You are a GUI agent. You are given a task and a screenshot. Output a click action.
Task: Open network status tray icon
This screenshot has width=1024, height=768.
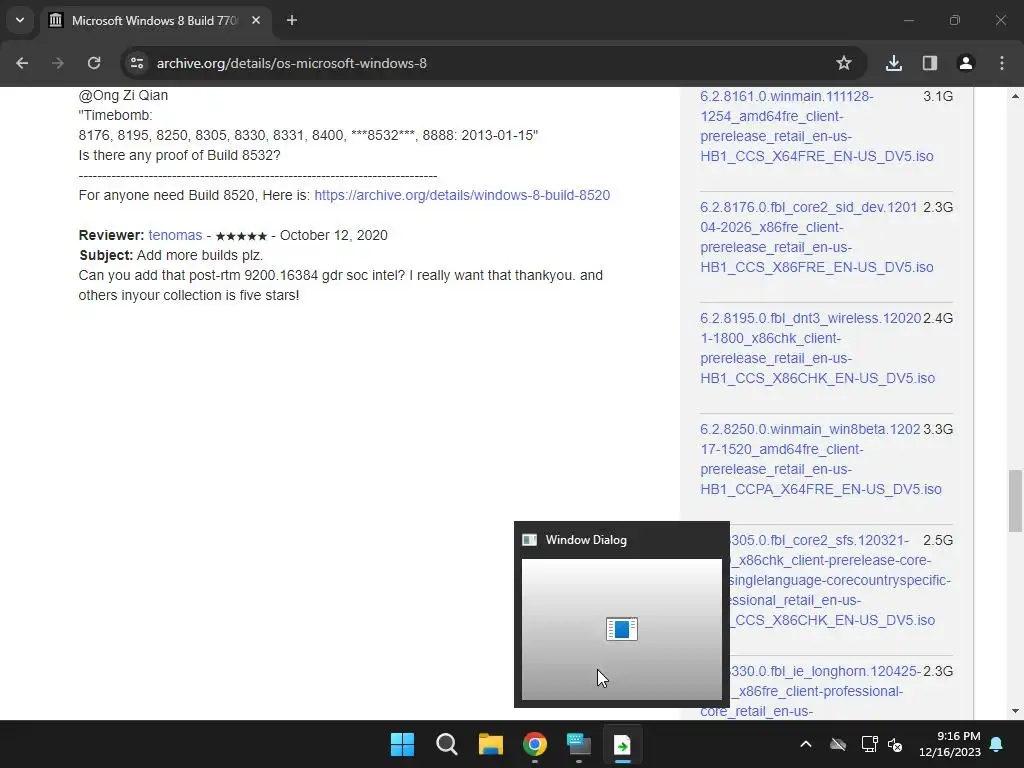pyautogui.click(x=869, y=744)
